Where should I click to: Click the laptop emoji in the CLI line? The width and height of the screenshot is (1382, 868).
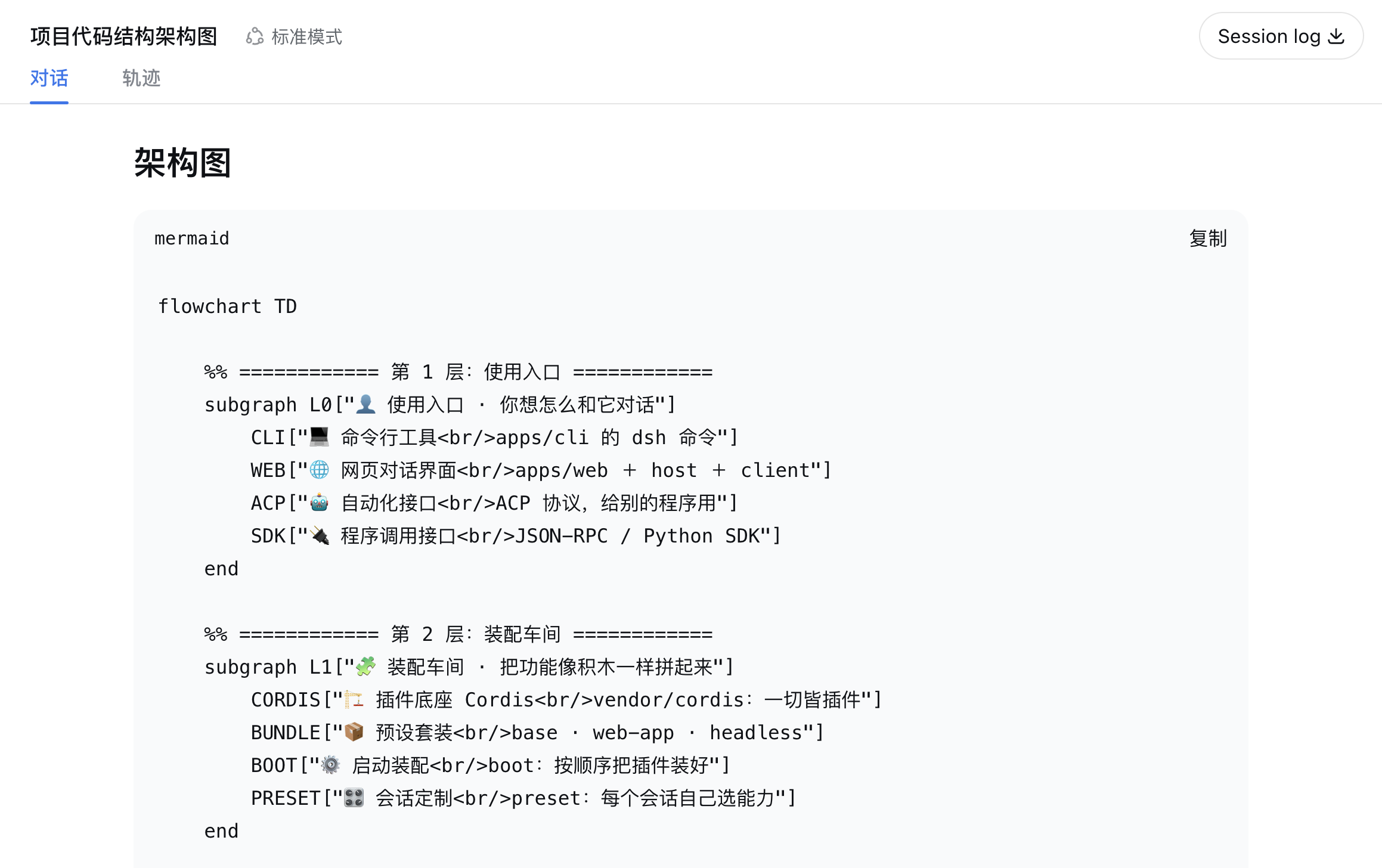tap(320, 436)
